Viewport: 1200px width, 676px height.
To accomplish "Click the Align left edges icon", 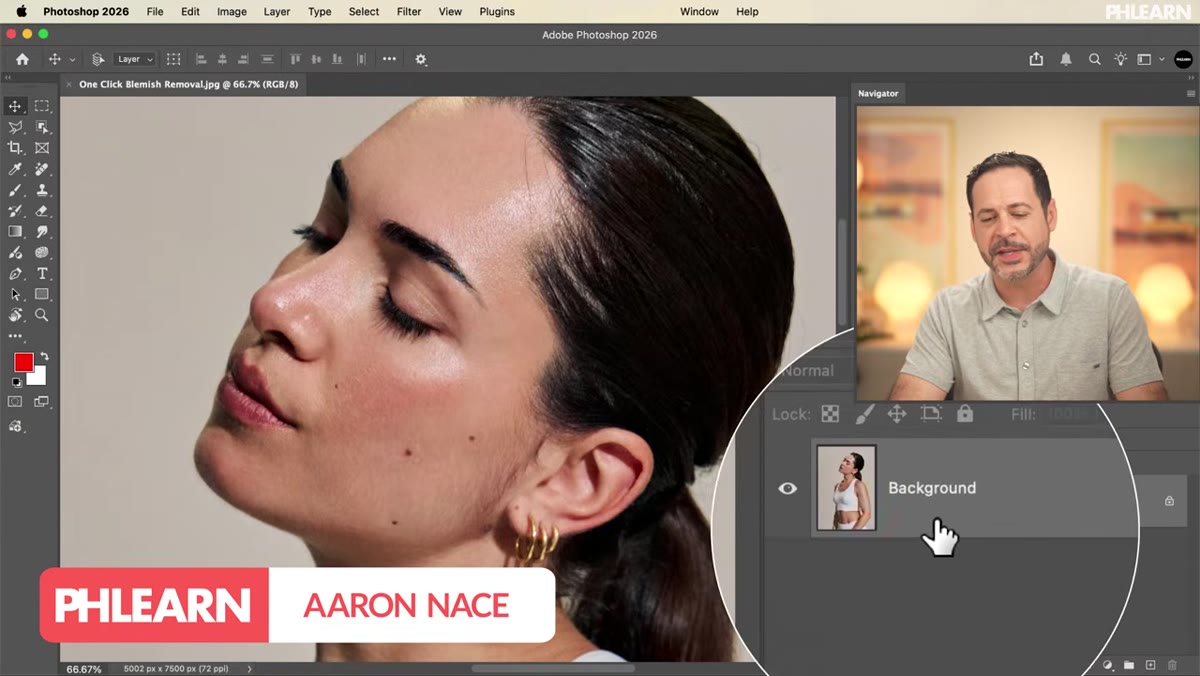I will [x=200, y=59].
